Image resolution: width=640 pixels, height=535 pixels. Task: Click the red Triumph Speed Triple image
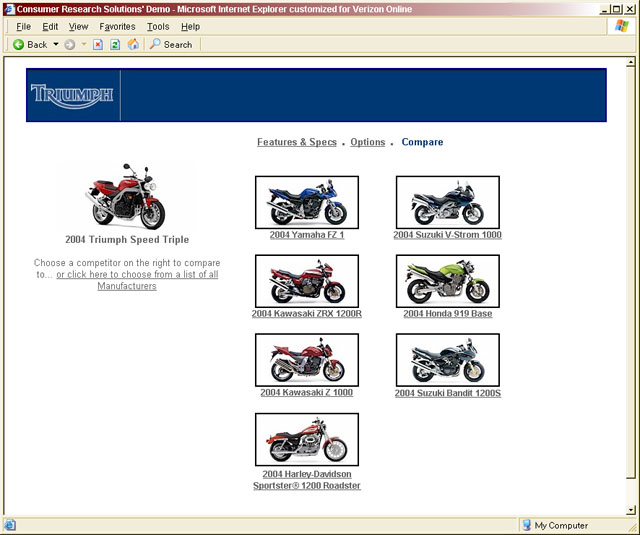pos(126,197)
